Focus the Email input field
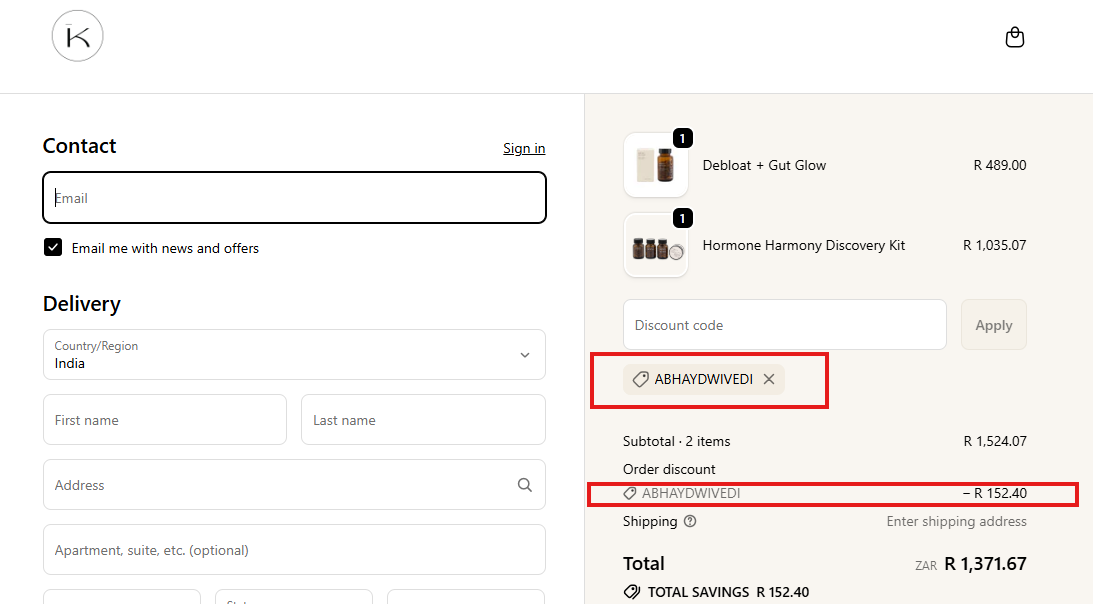Screen dimensions: 1093x604 pos(294,198)
